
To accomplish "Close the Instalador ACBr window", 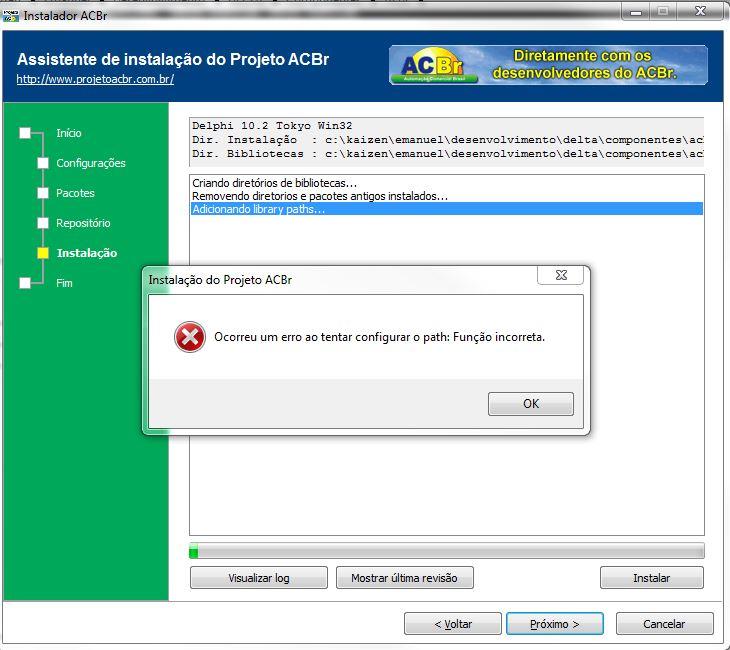I will 700,12.
